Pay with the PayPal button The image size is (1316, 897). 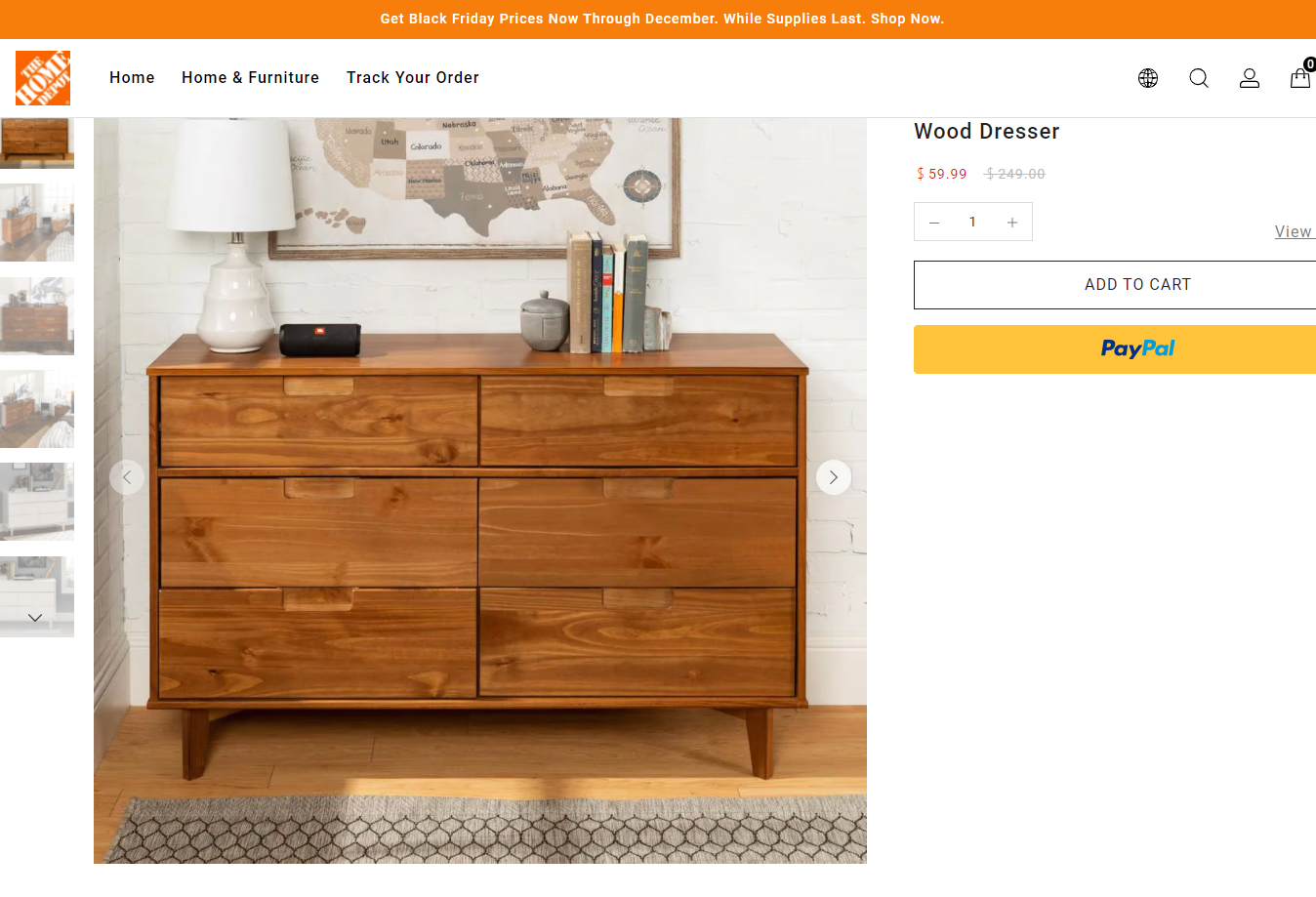coord(1115,349)
